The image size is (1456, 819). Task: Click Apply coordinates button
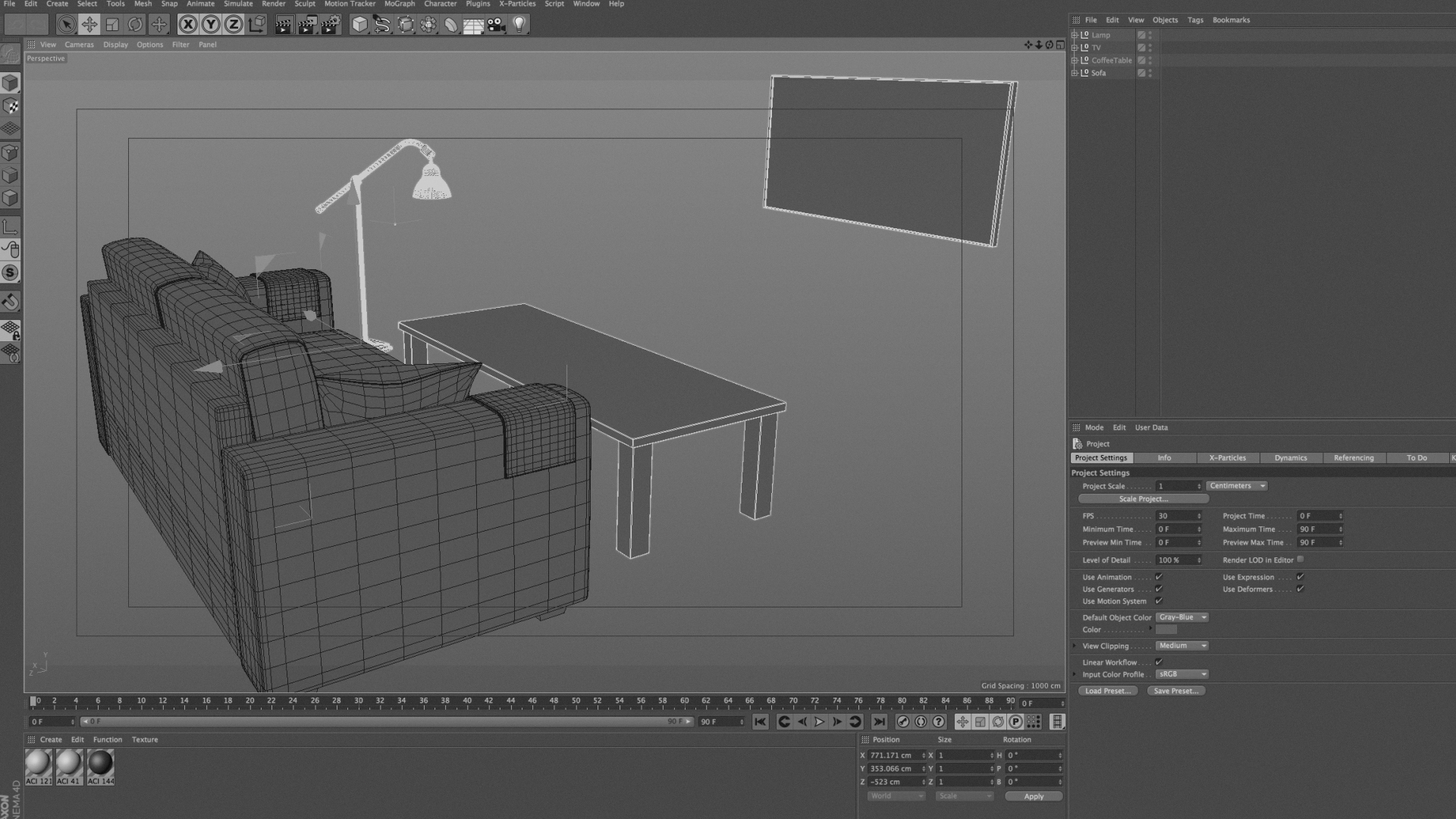pyautogui.click(x=1034, y=796)
